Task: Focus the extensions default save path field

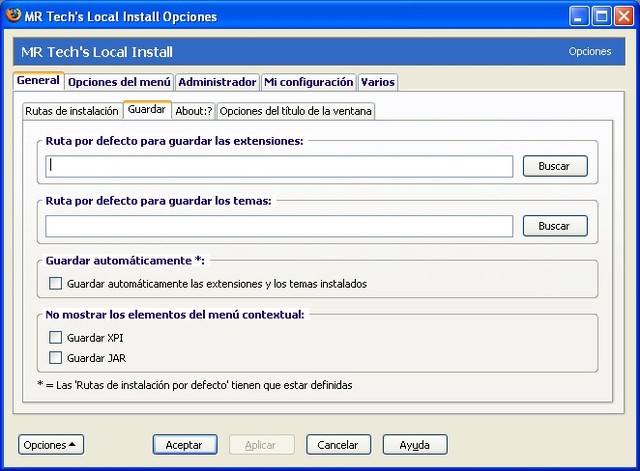Action: point(279,167)
